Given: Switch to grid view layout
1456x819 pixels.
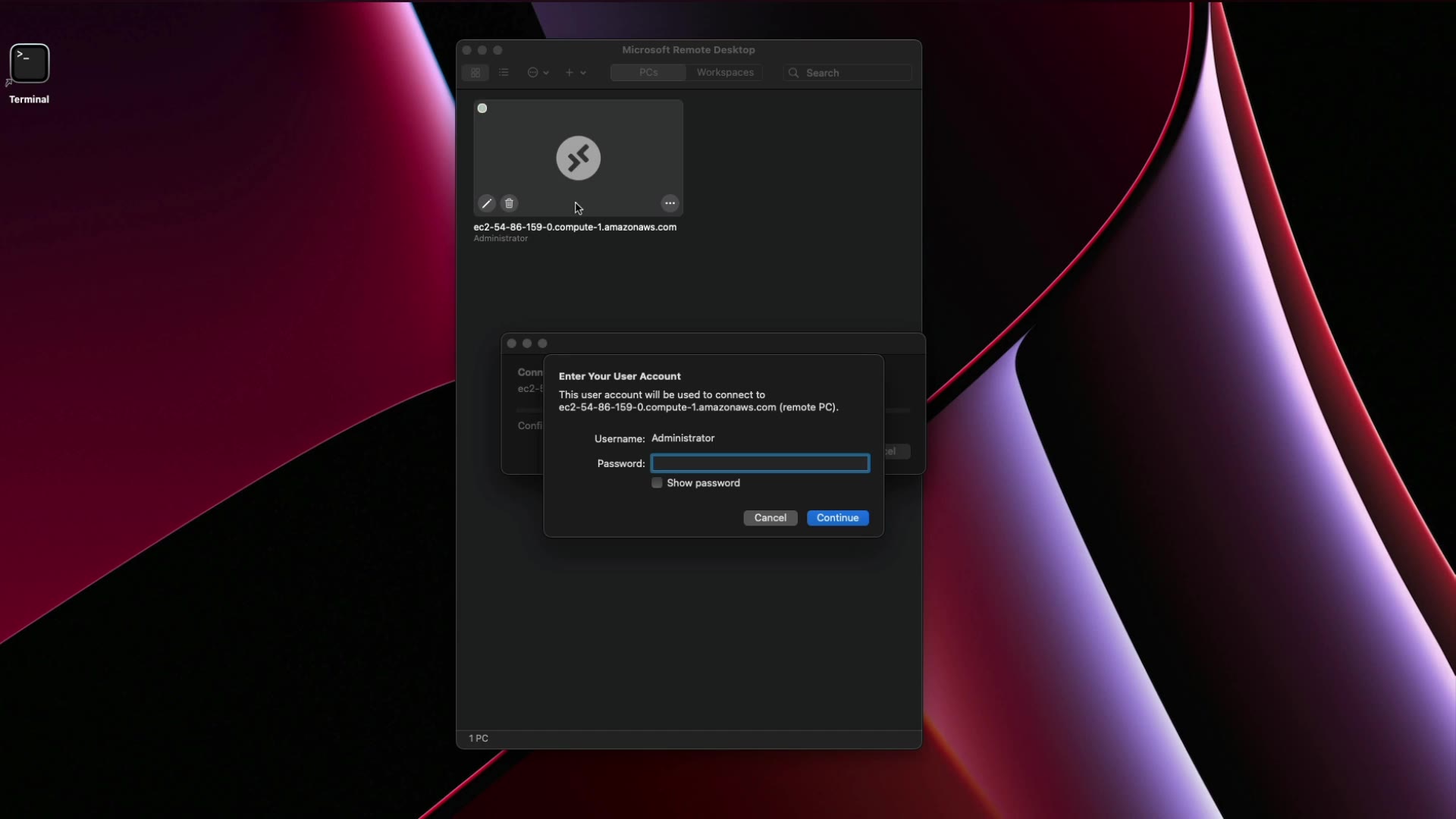Looking at the screenshot, I should click(x=475, y=73).
